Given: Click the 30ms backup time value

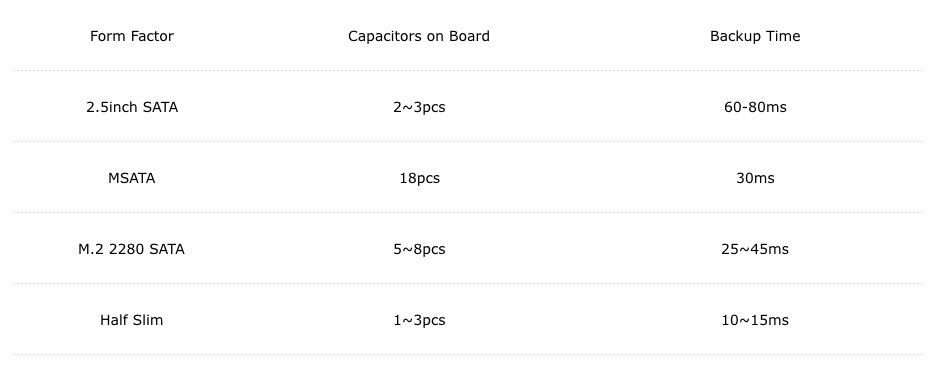Looking at the screenshot, I should tap(755, 178).
